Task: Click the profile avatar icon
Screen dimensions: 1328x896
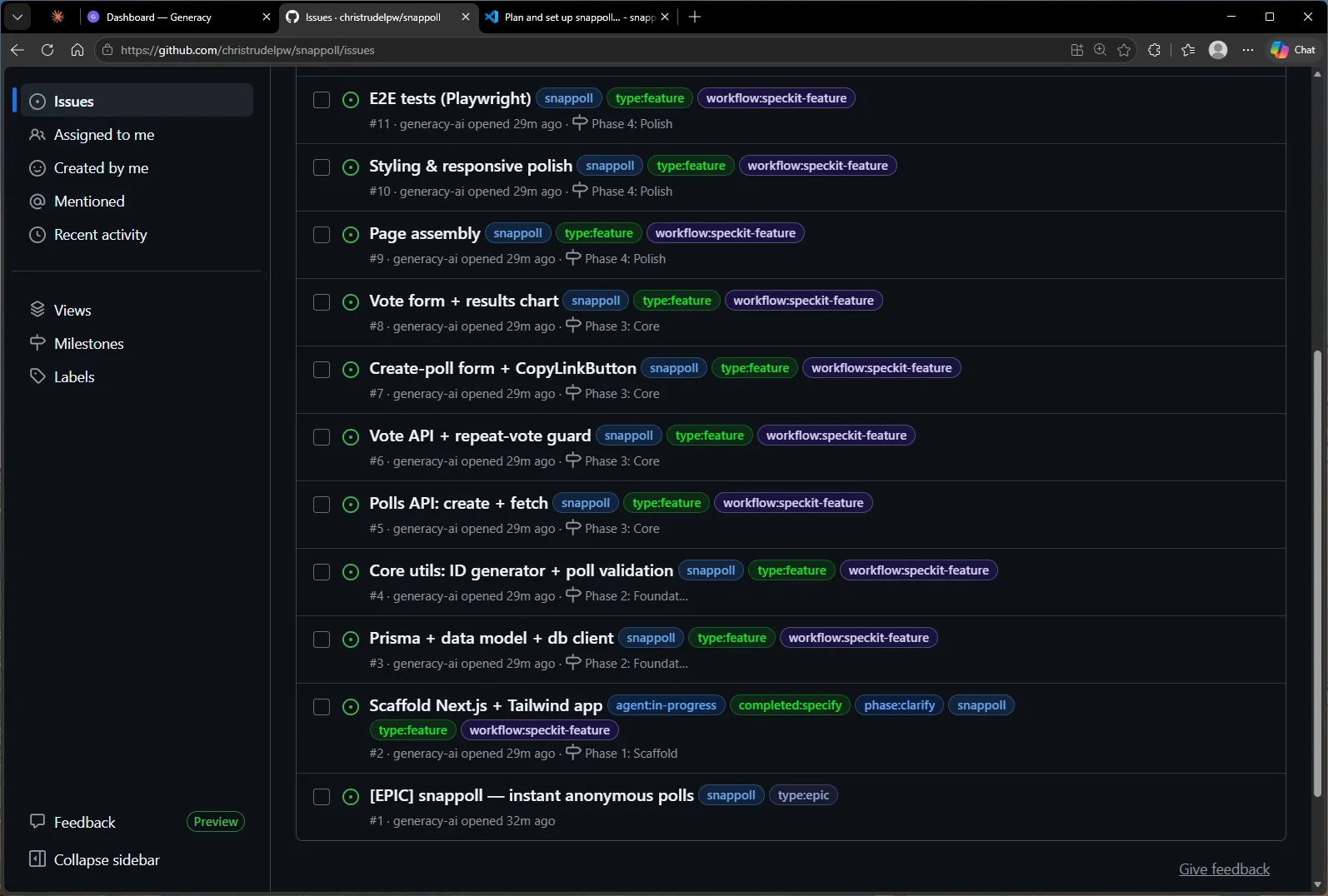Action: pyautogui.click(x=1218, y=50)
